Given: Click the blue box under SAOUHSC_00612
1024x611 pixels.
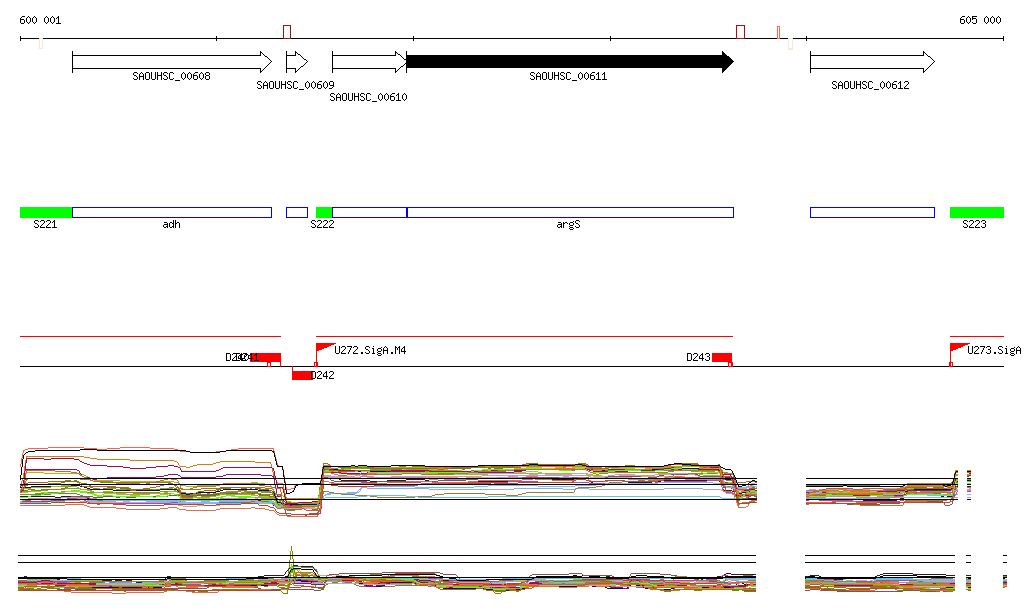Looking at the screenshot, I should coord(872,212).
